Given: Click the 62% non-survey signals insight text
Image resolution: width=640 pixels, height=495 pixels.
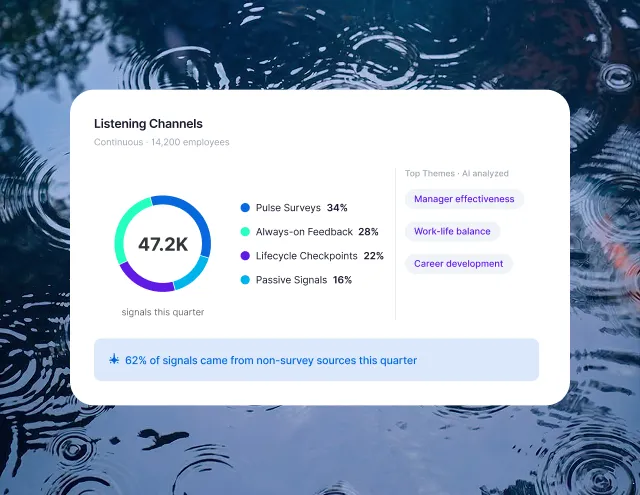Looking at the screenshot, I should tap(271, 360).
